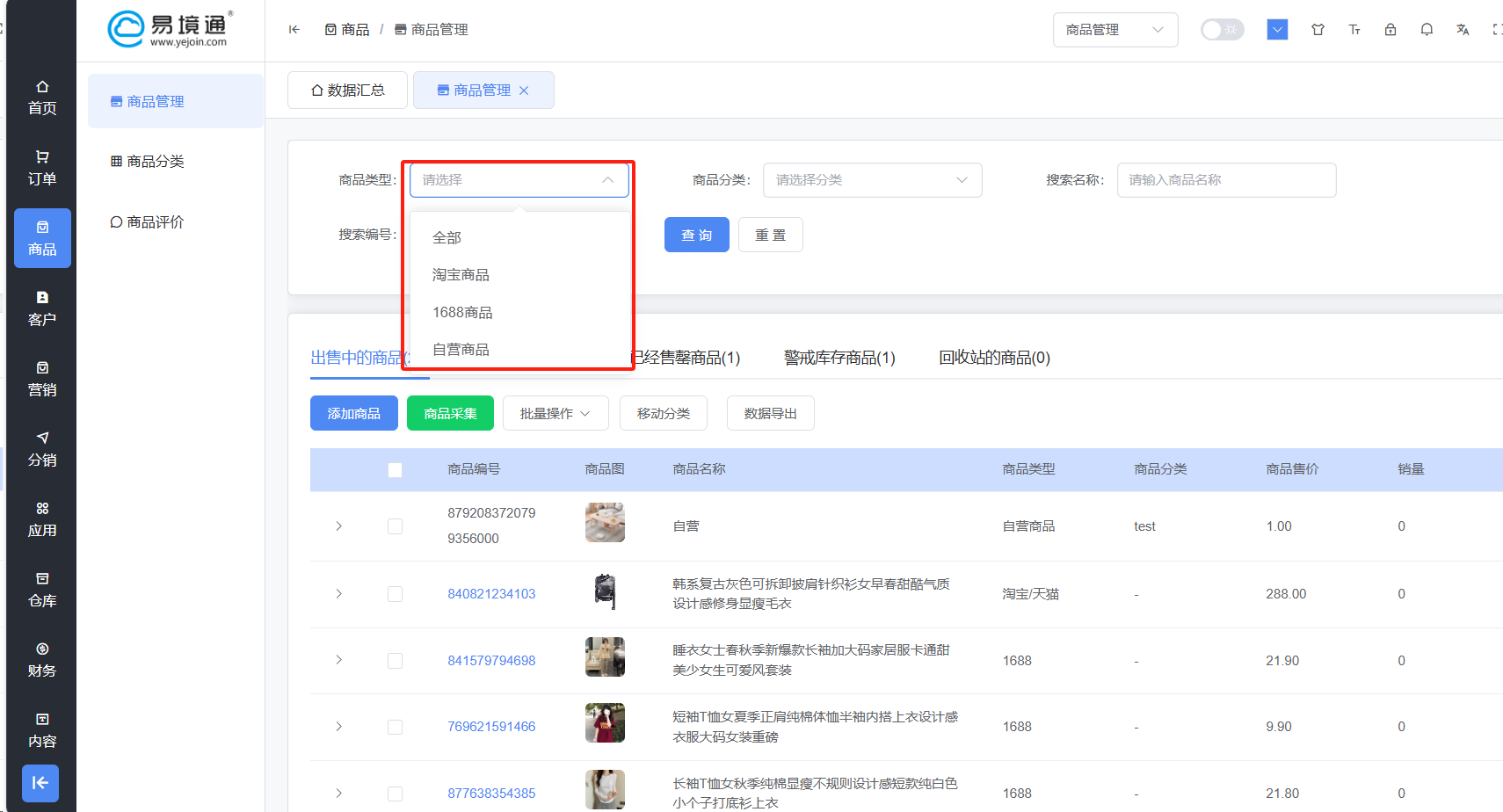Click the notification bell icon
Screen dimensions: 1503x812
[1427, 30]
